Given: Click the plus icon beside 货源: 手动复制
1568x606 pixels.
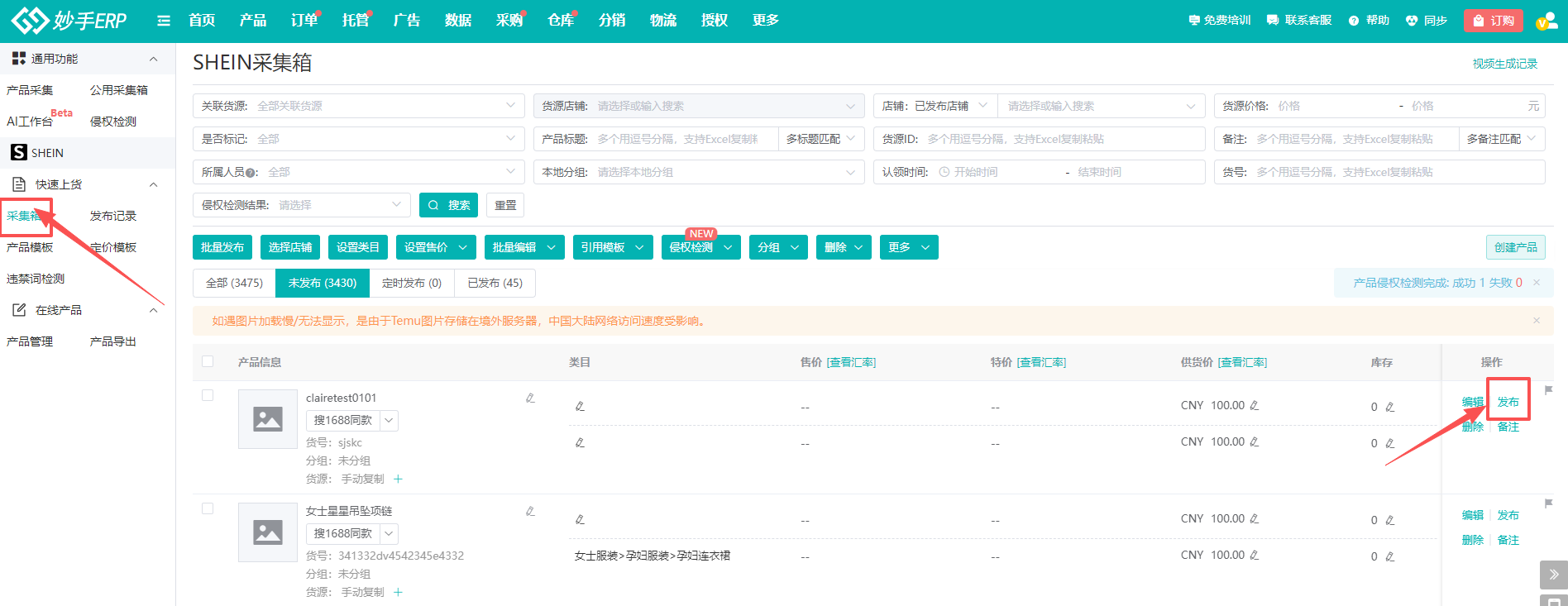Looking at the screenshot, I should tap(398, 480).
